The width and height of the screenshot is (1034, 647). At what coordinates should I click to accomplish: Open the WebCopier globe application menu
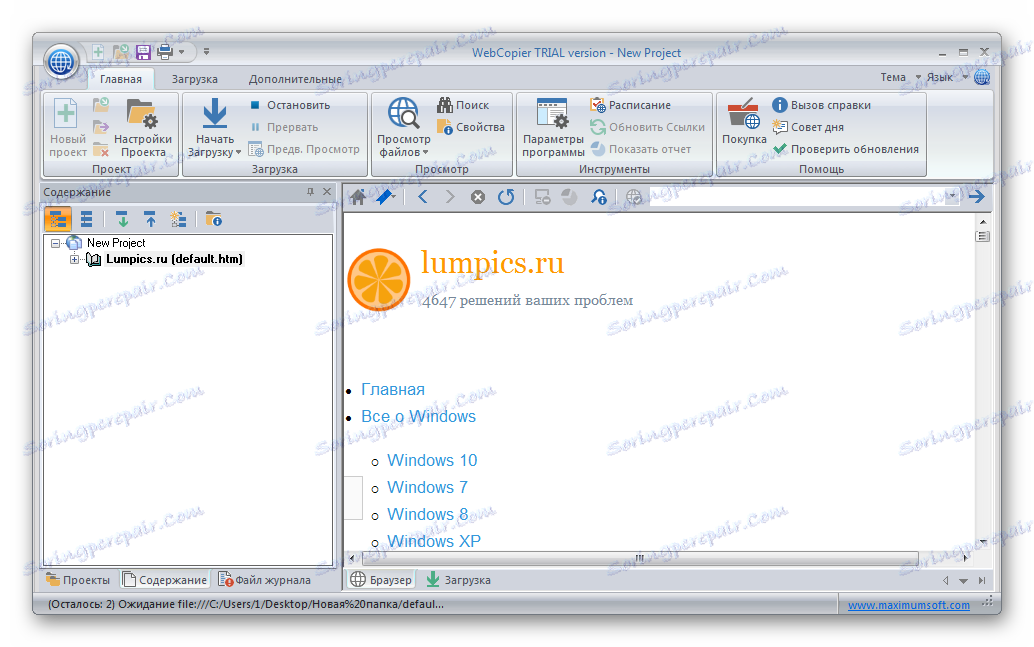(61, 63)
